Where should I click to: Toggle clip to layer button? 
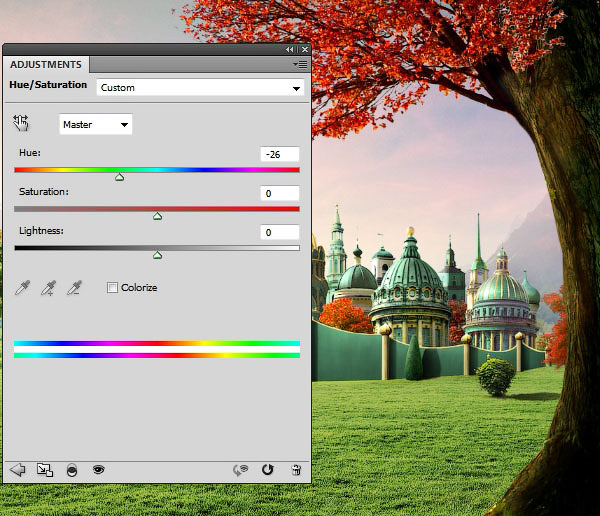[71, 469]
